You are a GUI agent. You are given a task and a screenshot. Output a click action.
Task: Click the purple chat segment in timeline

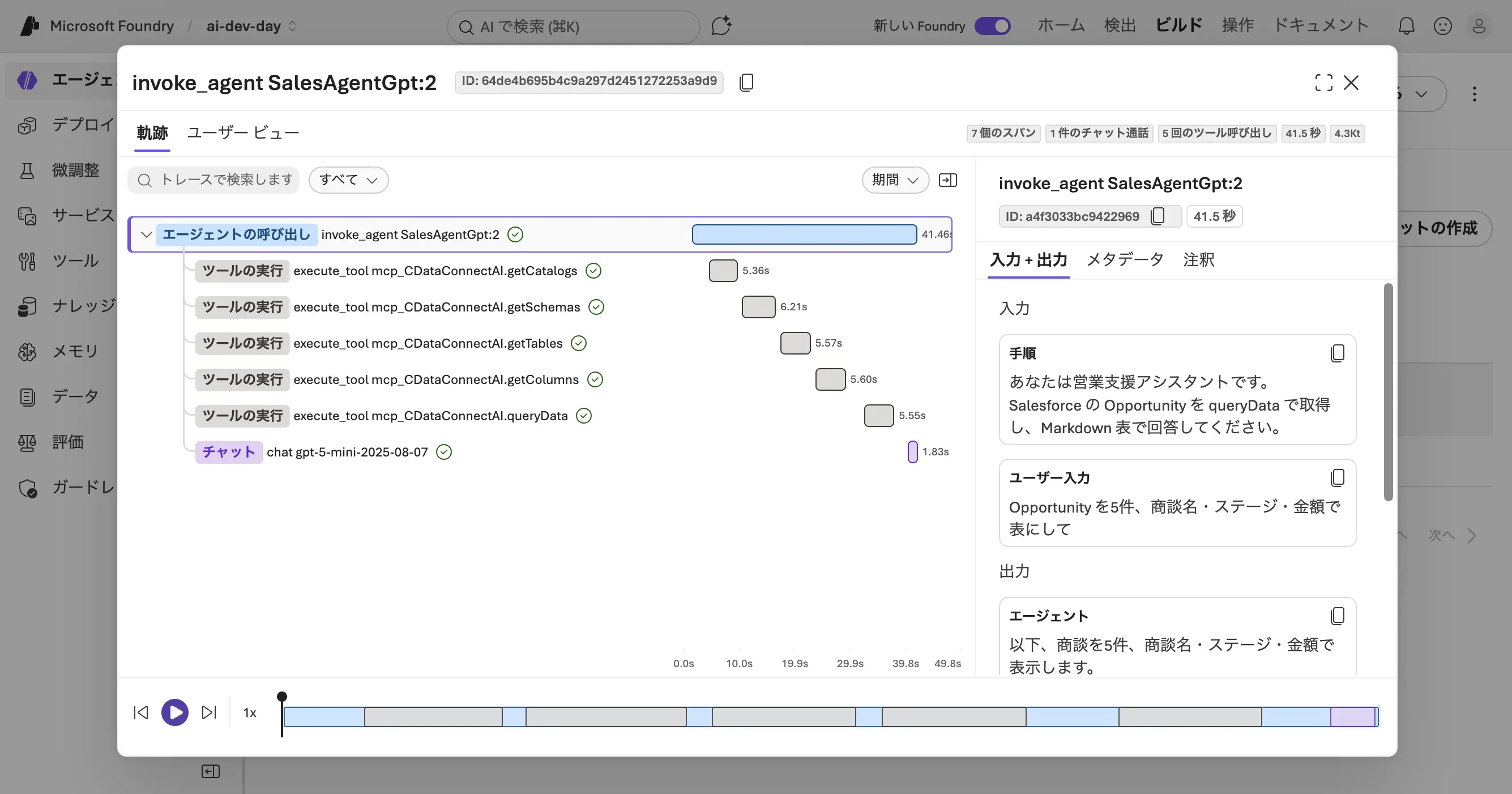coord(1353,717)
